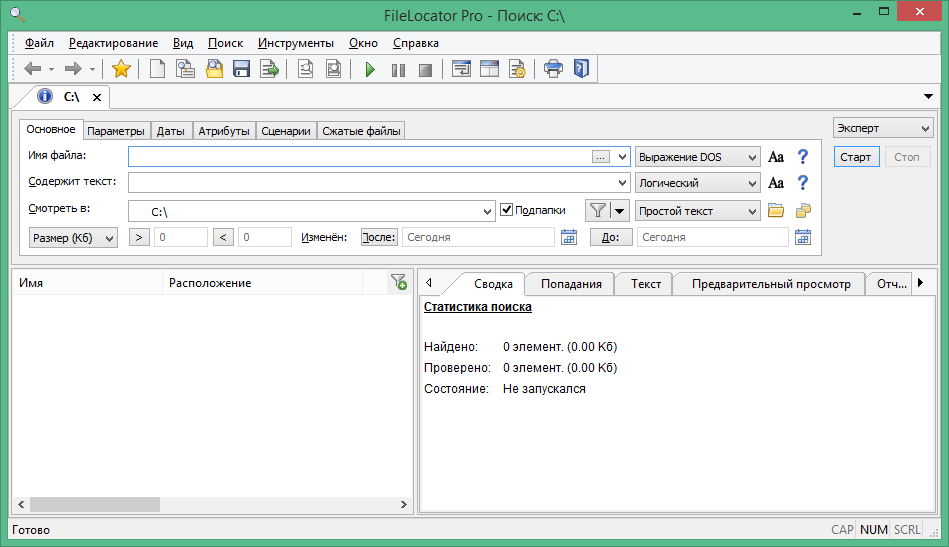Toggle the После: date button

point(379,237)
